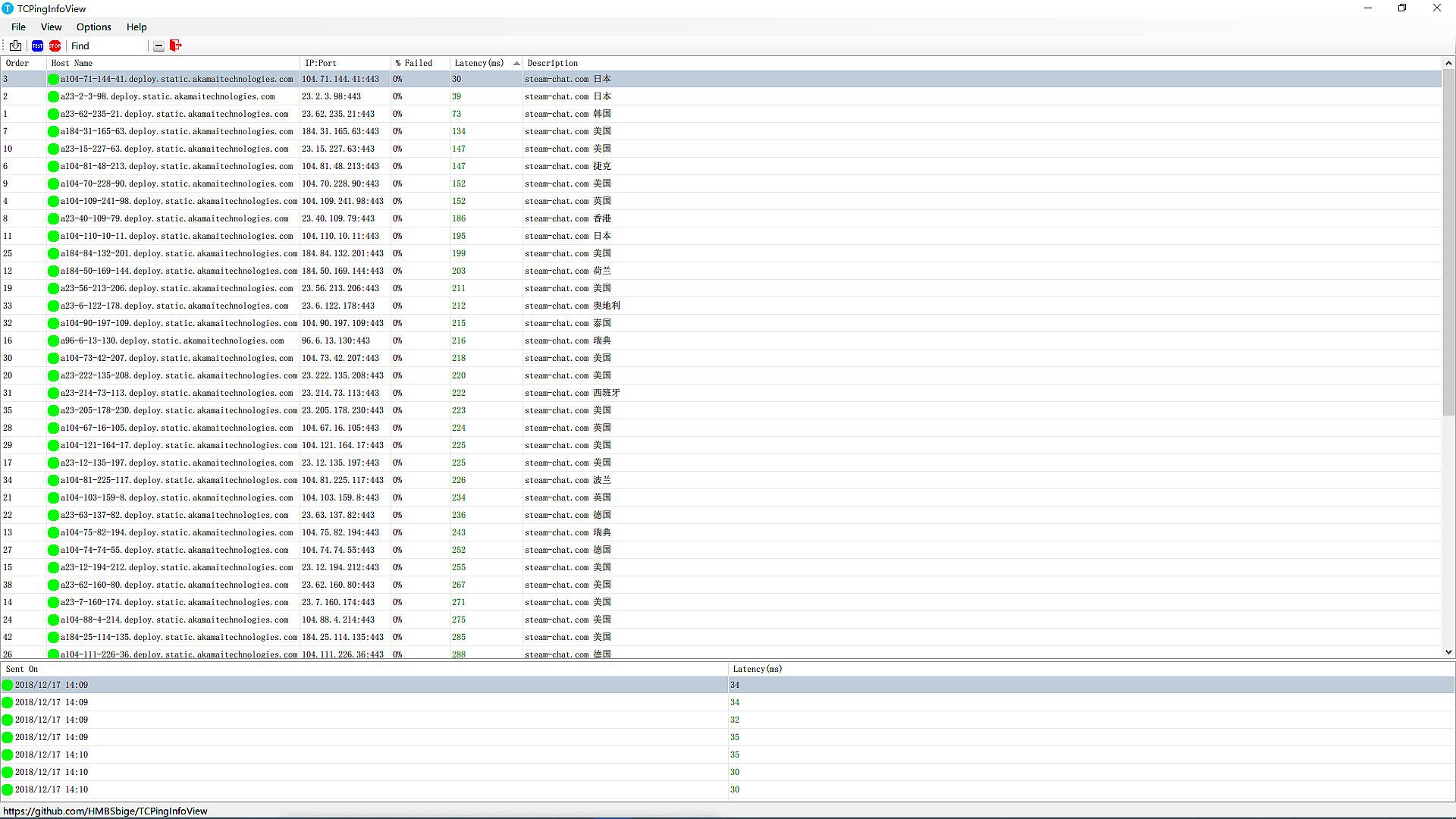This screenshot has height=819, width=1456.
Task: Select the row for 23.40.109.79:443
Action: click(x=337, y=218)
